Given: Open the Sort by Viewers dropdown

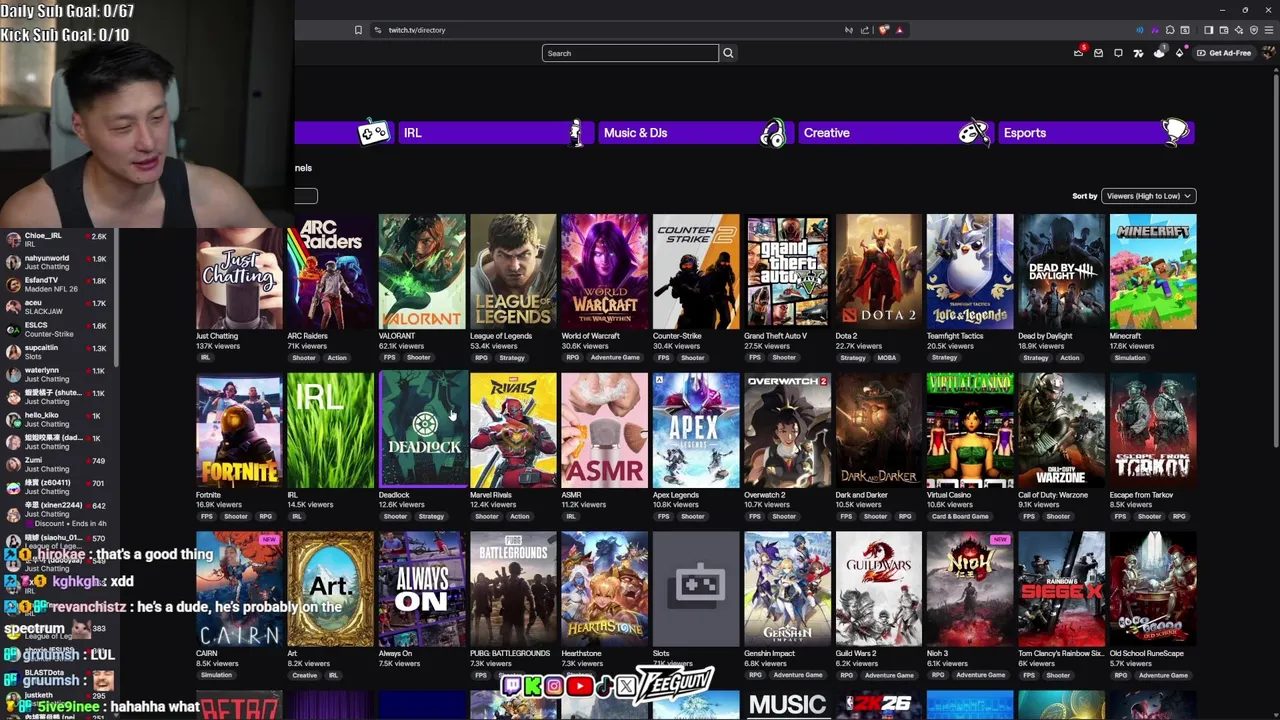Looking at the screenshot, I should pyautogui.click(x=1148, y=196).
